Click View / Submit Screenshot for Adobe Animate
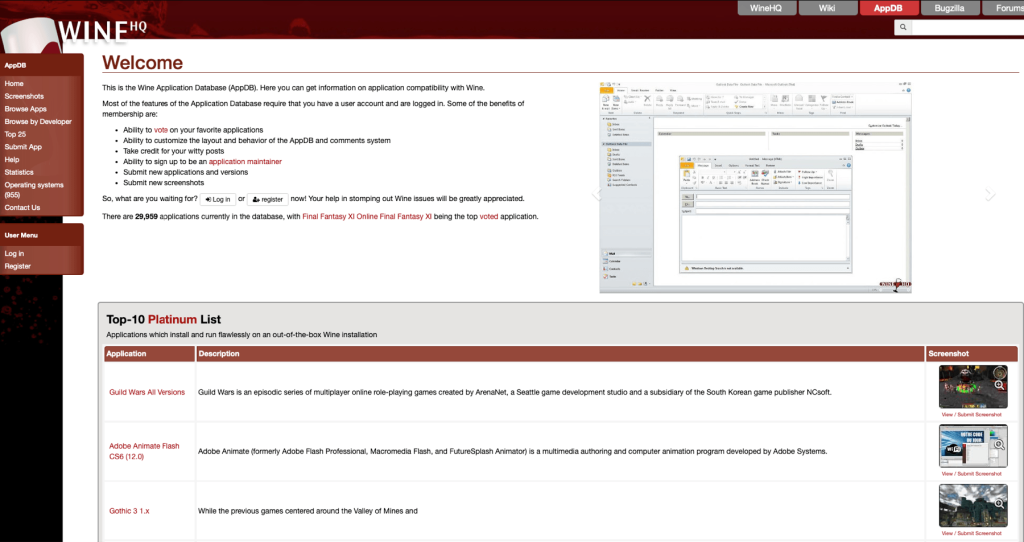The height and width of the screenshot is (542, 1024). coord(972,473)
